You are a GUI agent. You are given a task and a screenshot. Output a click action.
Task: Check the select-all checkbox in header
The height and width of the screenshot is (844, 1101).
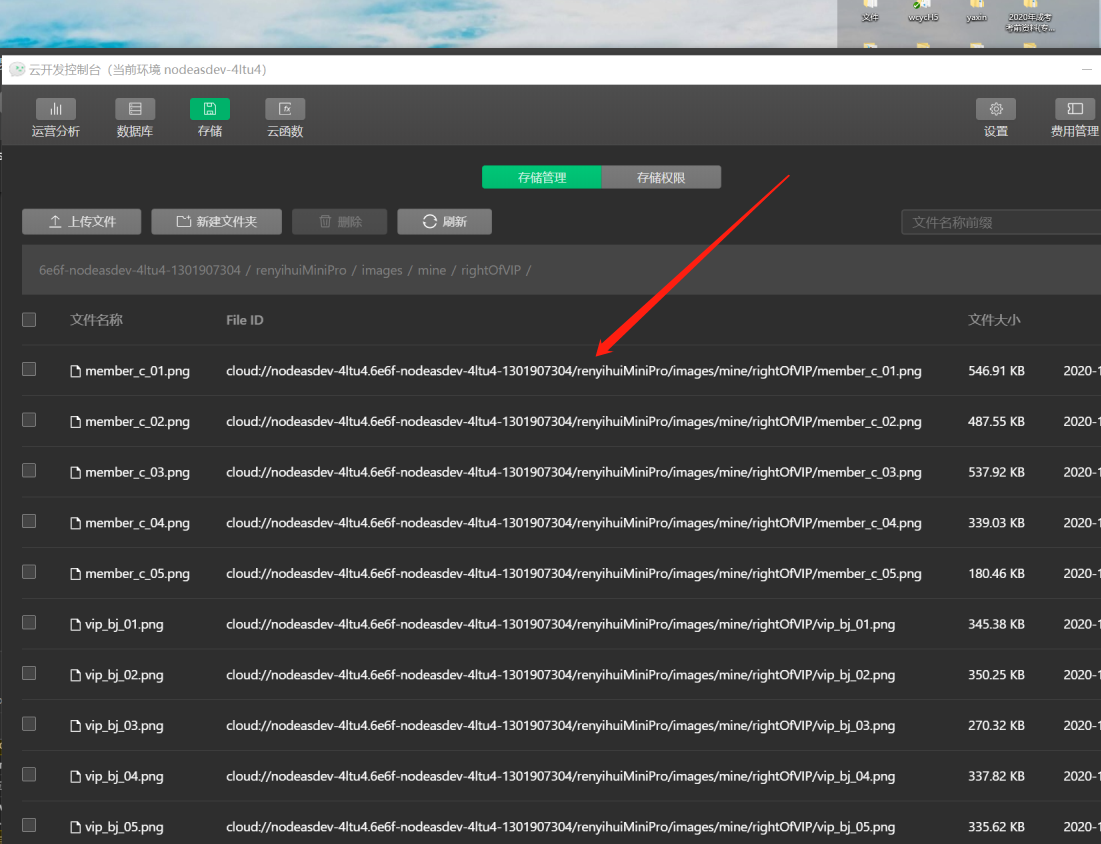click(29, 320)
